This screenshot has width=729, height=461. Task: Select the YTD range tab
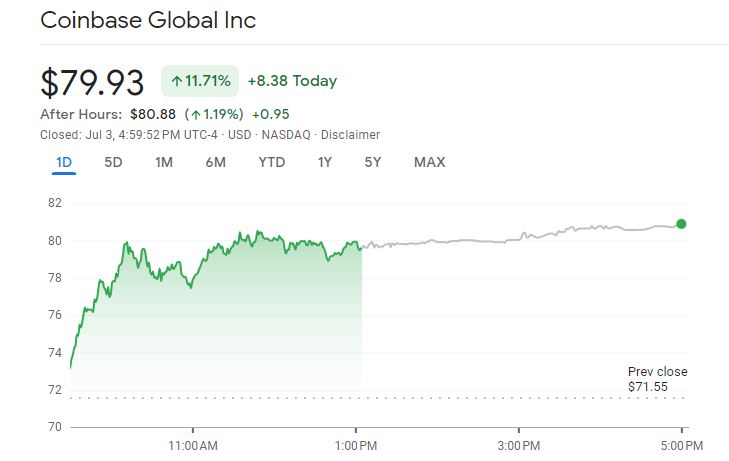pyautogui.click(x=271, y=162)
